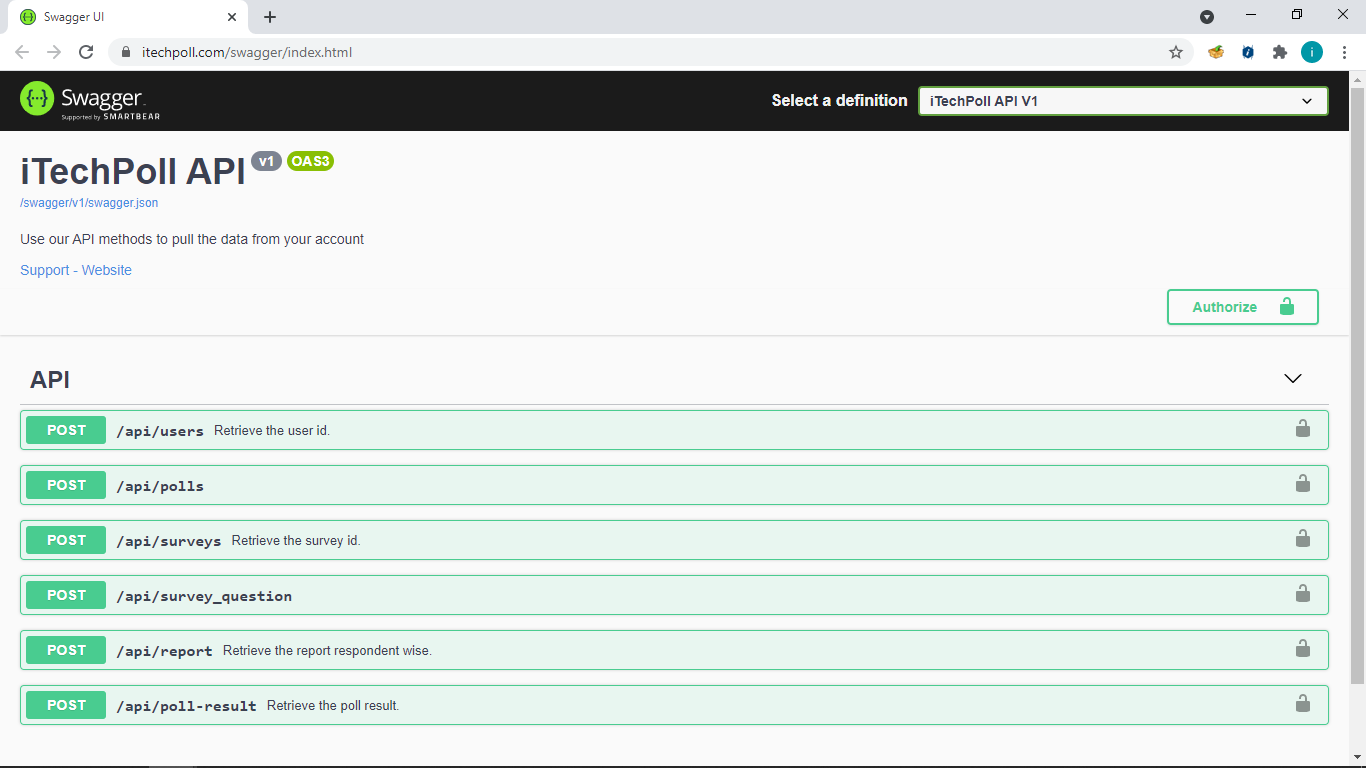Click the lock icon on /api/report row

coord(1302,649)
